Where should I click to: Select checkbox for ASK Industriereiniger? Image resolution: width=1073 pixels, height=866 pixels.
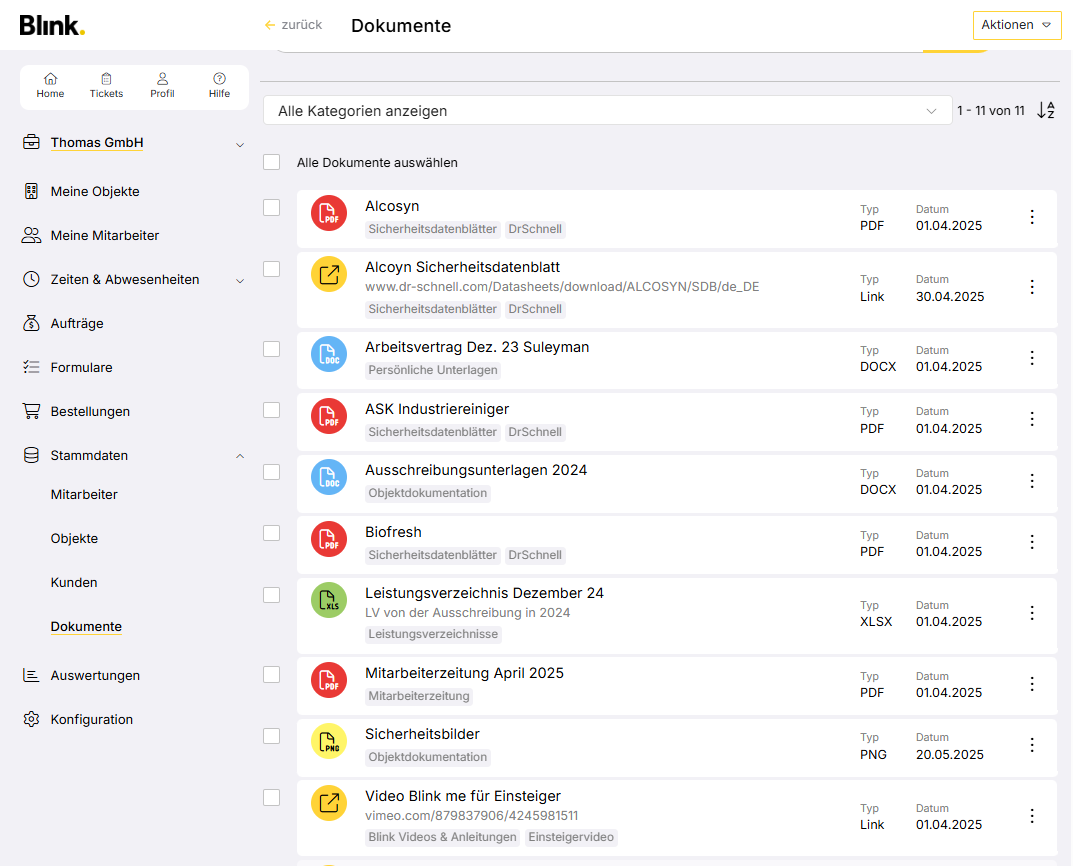click(x=272, y=410)
